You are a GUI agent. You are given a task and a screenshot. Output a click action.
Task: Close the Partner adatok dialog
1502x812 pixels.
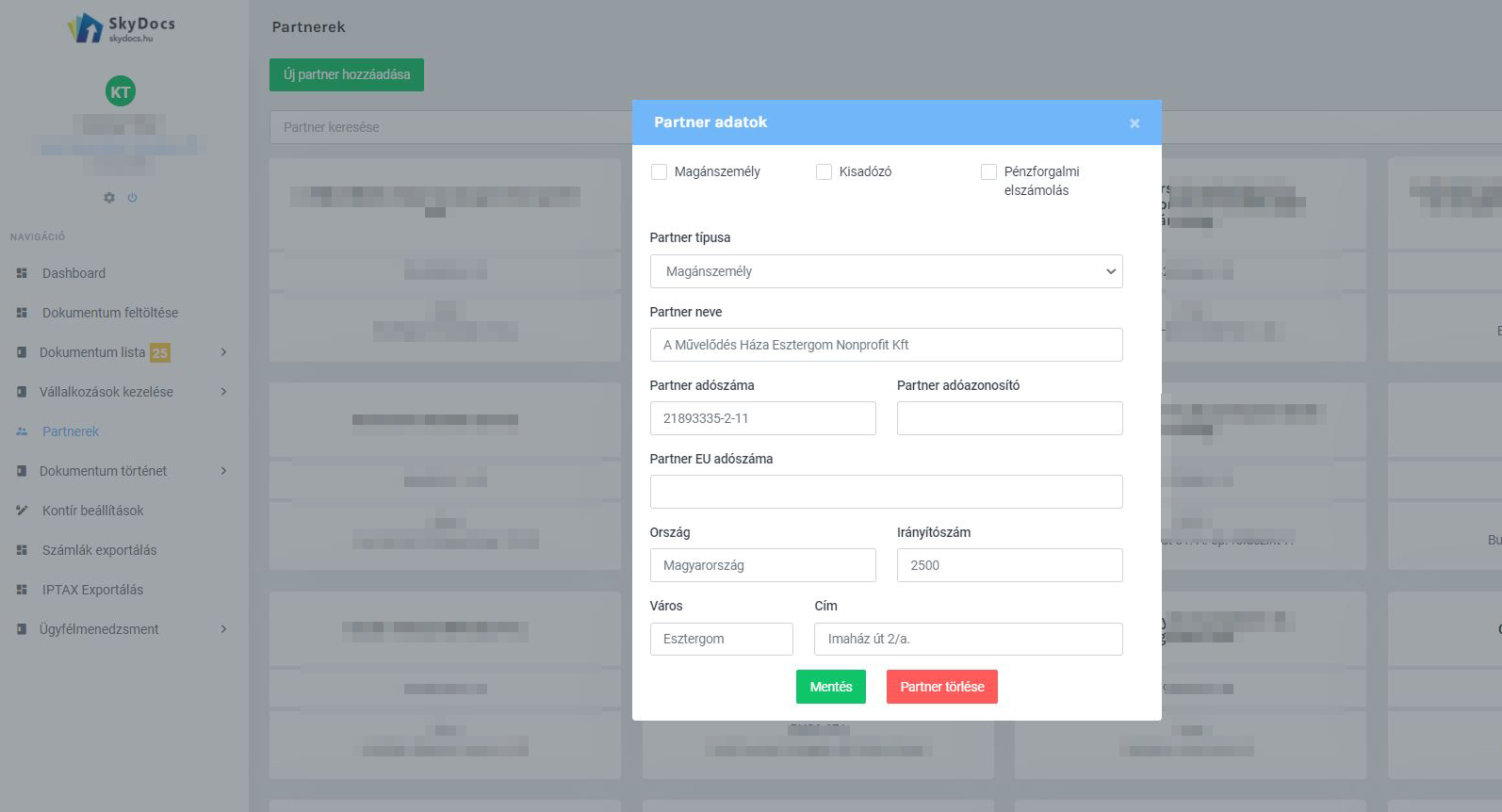(1135, 123)
